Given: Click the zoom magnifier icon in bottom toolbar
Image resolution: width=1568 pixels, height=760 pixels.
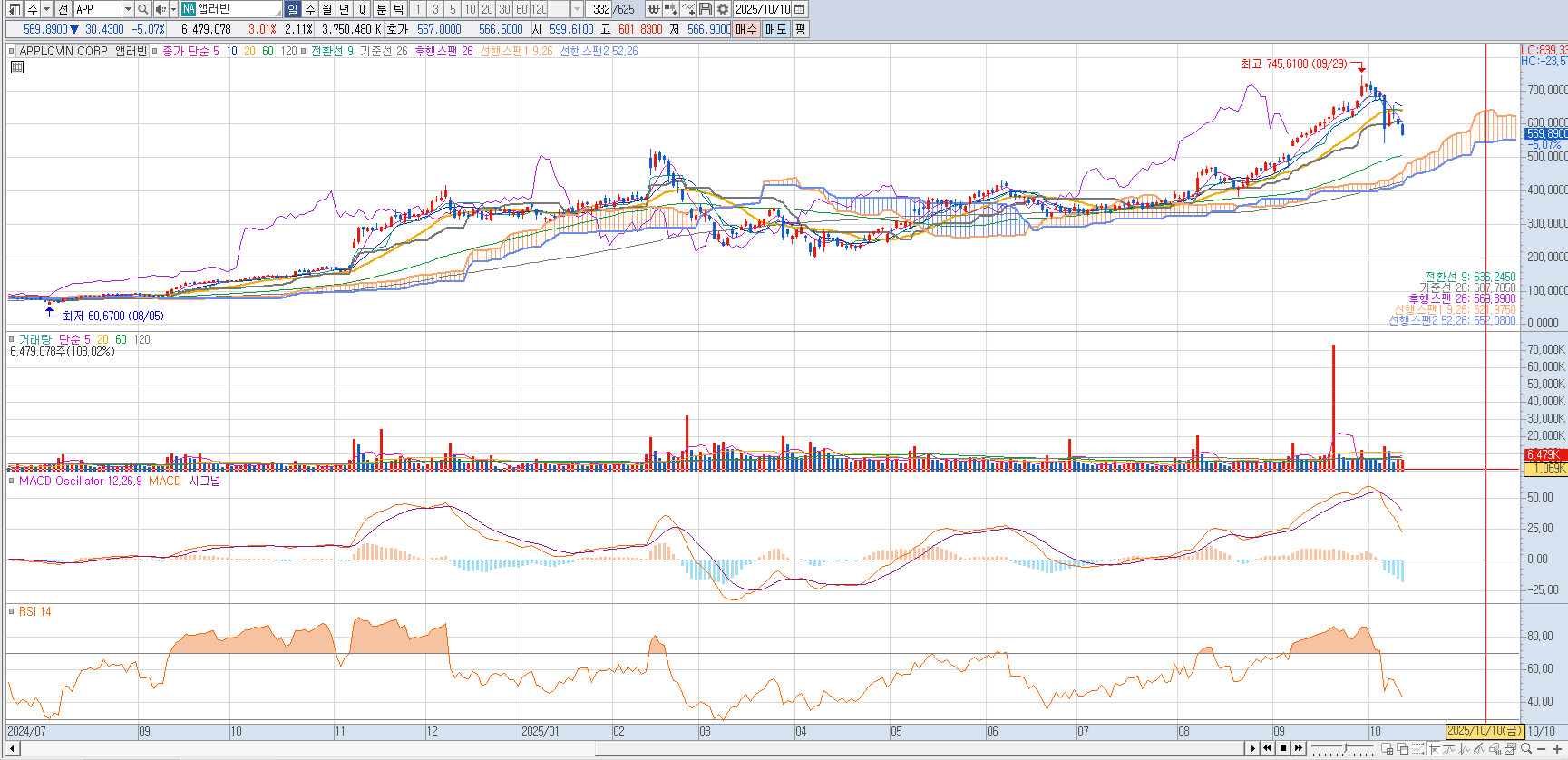Looking at the screenshot, I should pyautogui.click(x=1526, y=749).
